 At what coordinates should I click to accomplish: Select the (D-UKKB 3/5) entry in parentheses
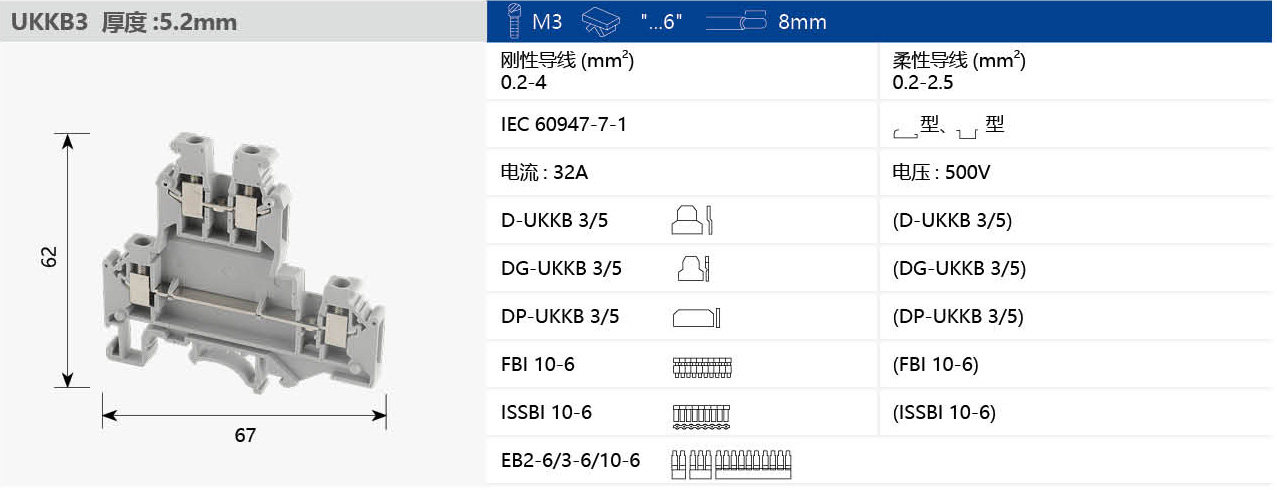point(951,221)
